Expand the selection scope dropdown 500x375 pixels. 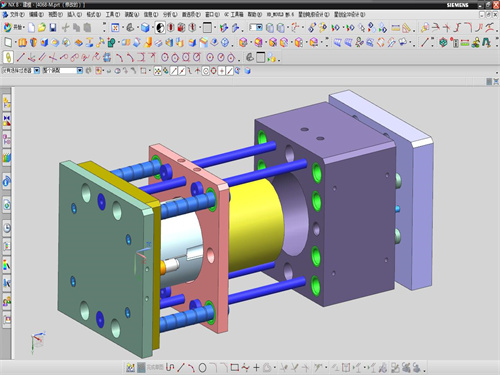[x=80, y=70]
